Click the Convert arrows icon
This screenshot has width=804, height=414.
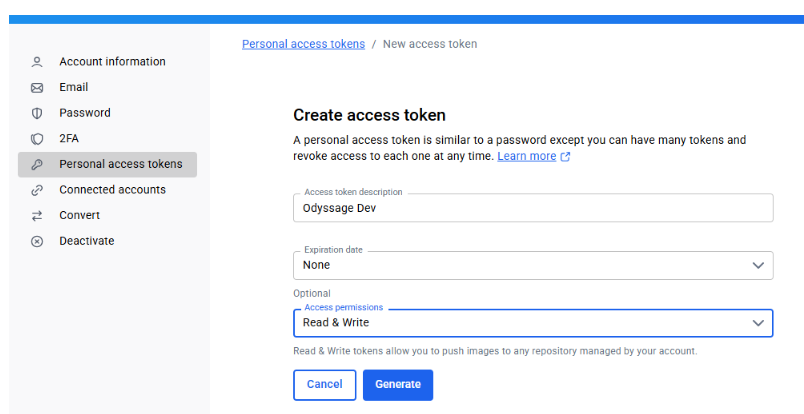tap(37, 216)
